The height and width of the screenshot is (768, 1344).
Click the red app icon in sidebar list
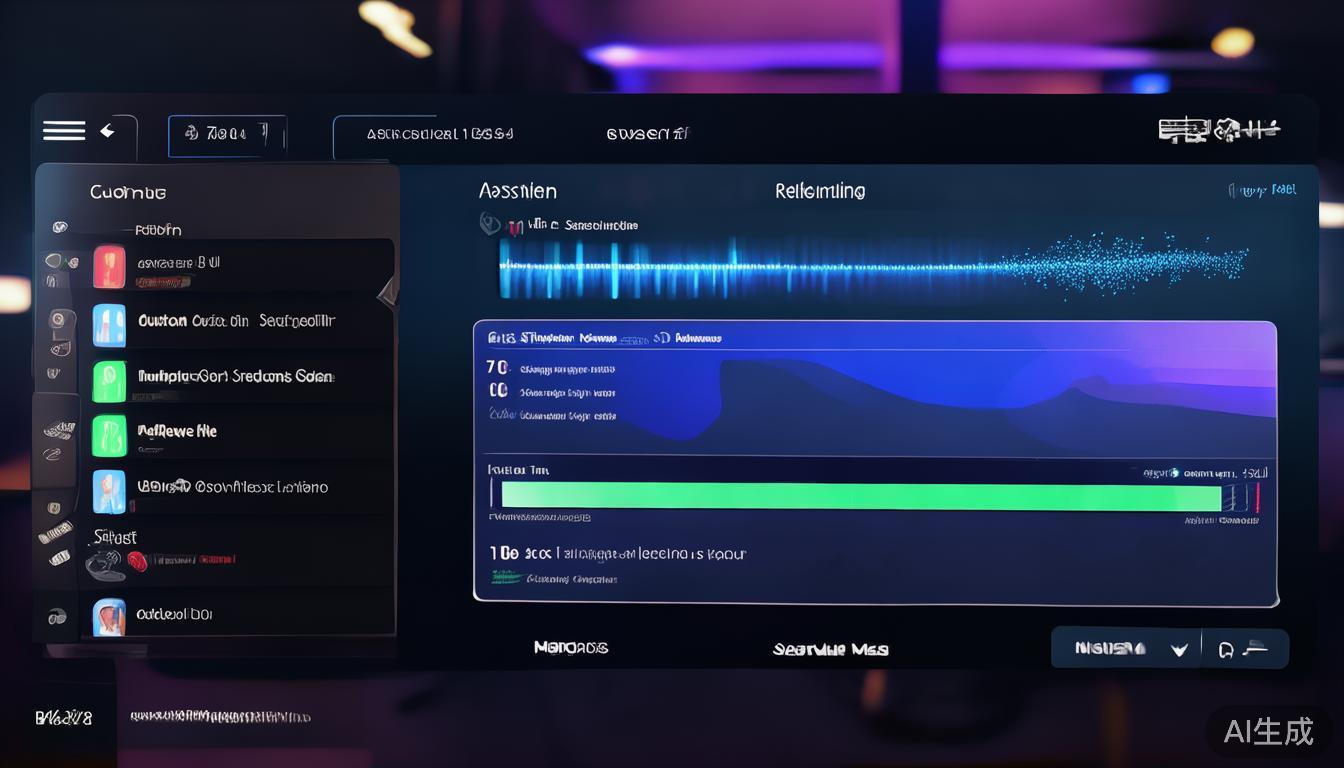[x=109, y=266]
